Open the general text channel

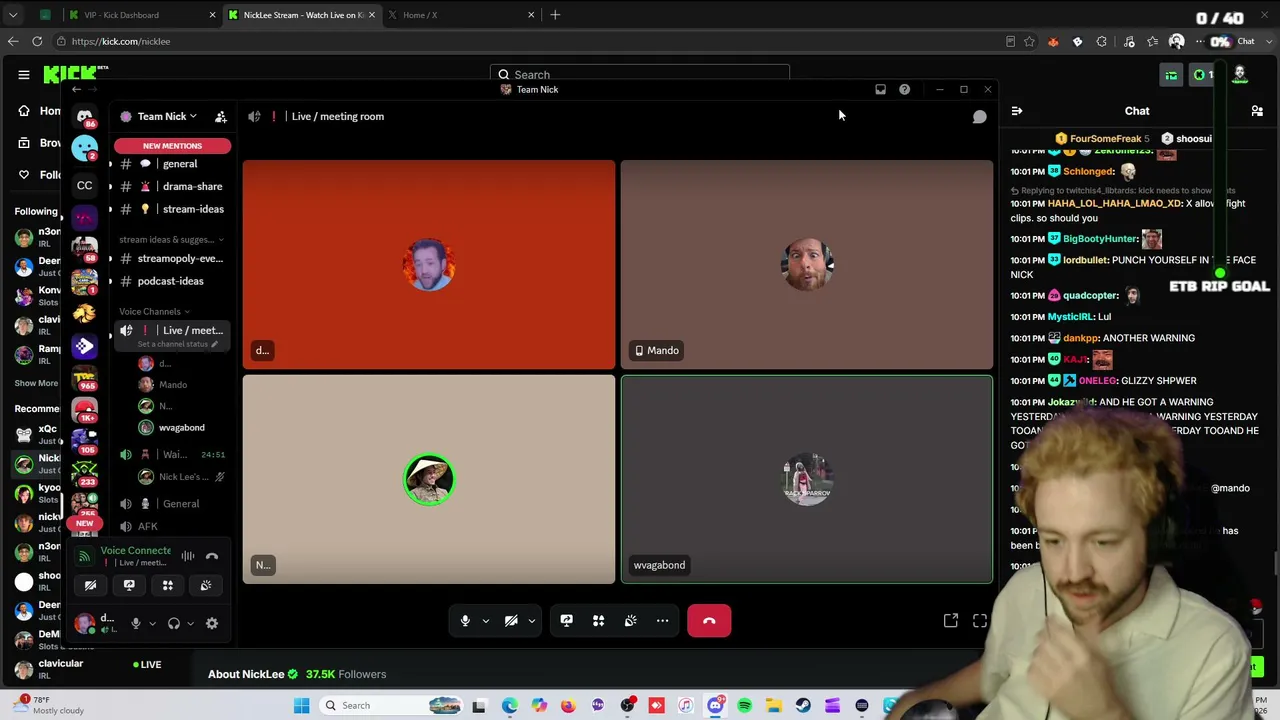(x=172, y=164)
